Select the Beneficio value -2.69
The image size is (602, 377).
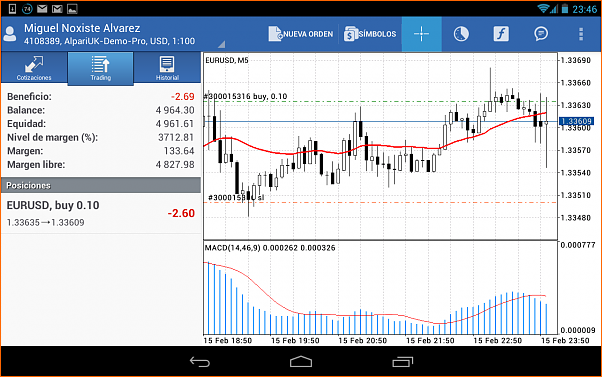pos(183,96)
